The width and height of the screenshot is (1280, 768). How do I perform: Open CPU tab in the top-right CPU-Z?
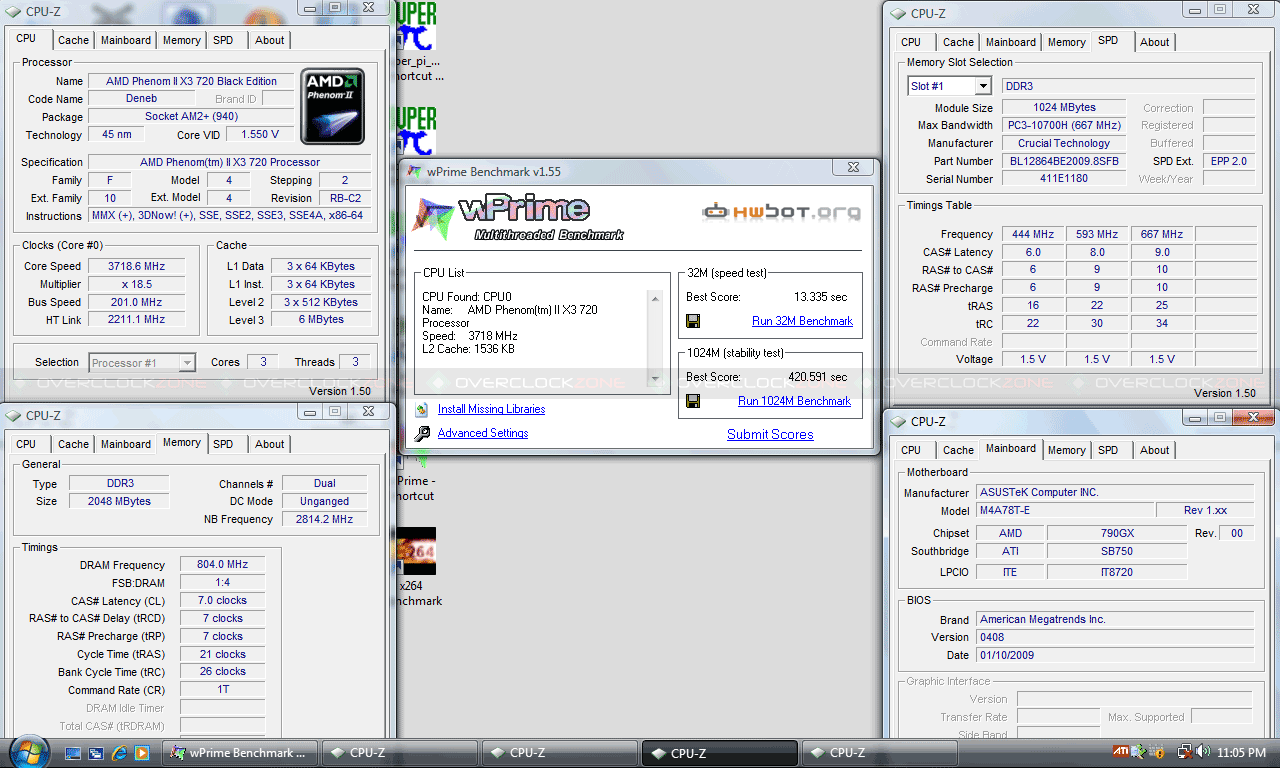tap(911, 42)
